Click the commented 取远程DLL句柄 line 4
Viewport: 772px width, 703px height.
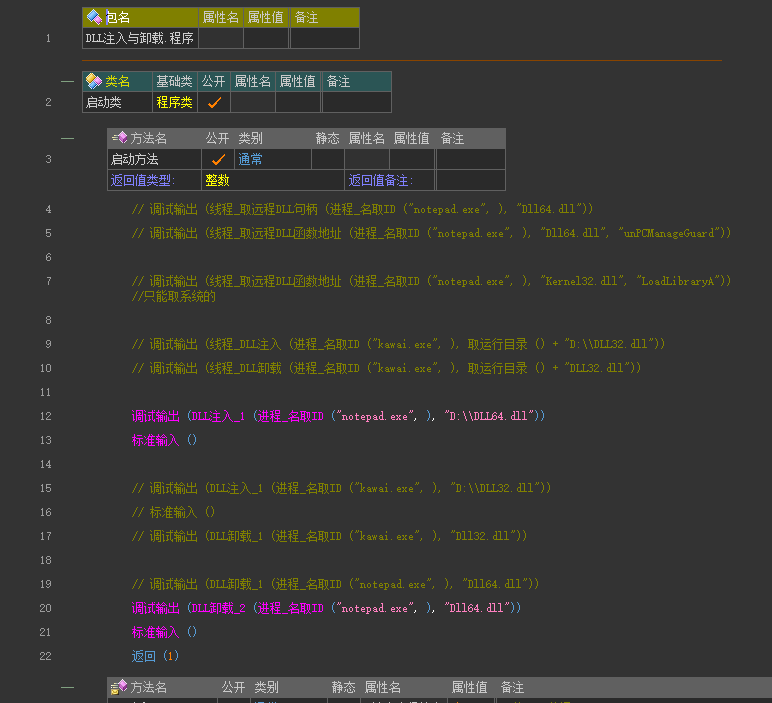pyautogui.click(x=362, y=209)
